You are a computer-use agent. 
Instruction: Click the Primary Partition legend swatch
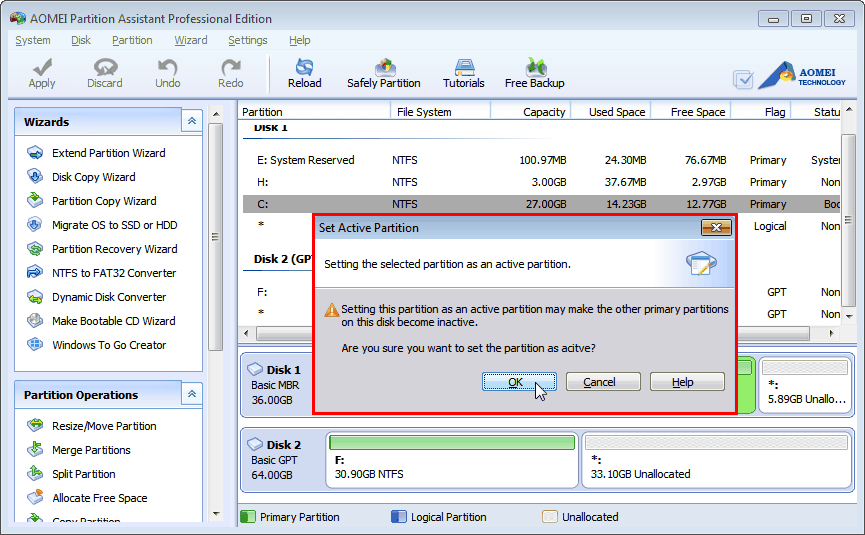[248, 517]
